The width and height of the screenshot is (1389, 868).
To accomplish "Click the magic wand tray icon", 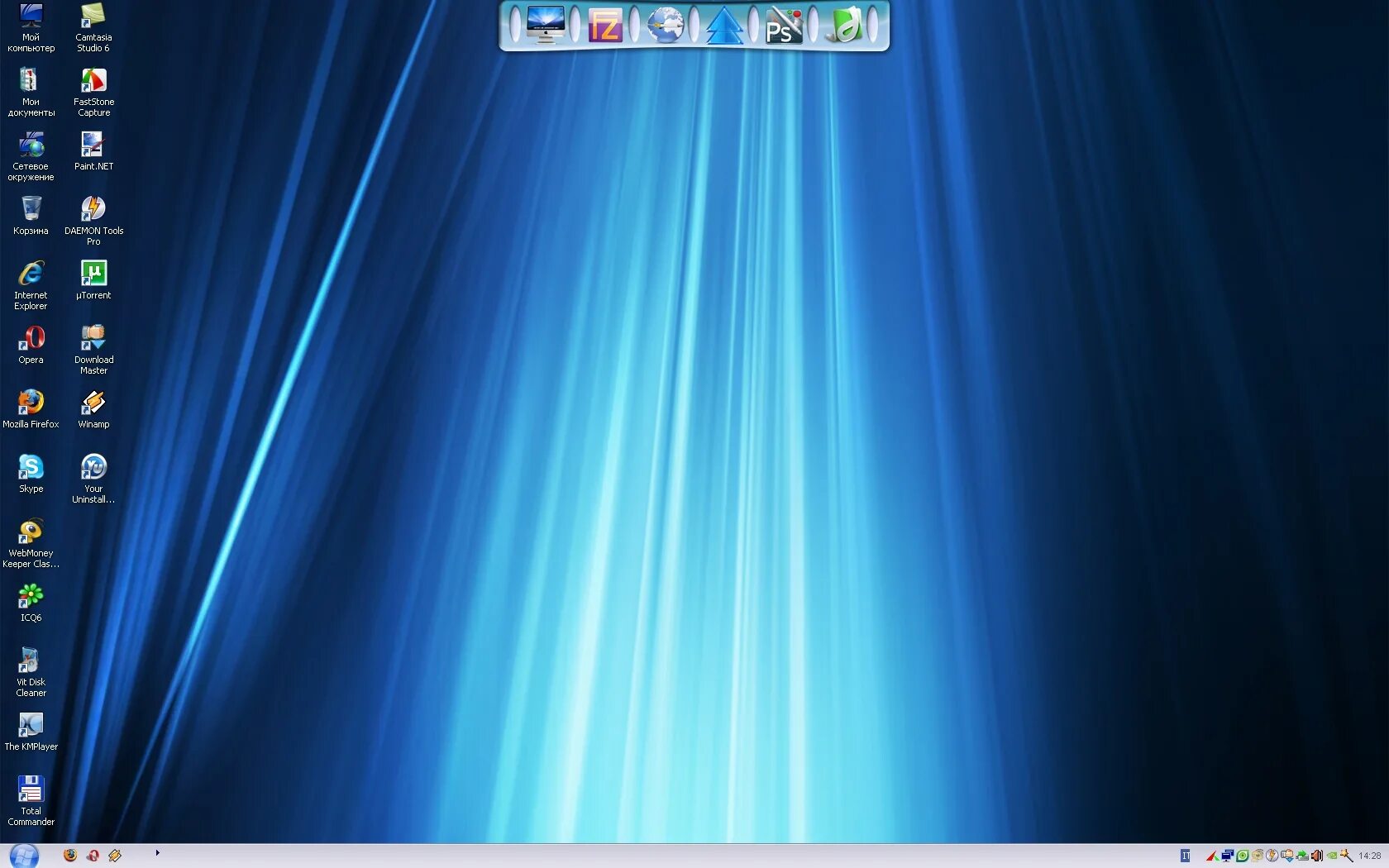I will [x=1347, y=856].
